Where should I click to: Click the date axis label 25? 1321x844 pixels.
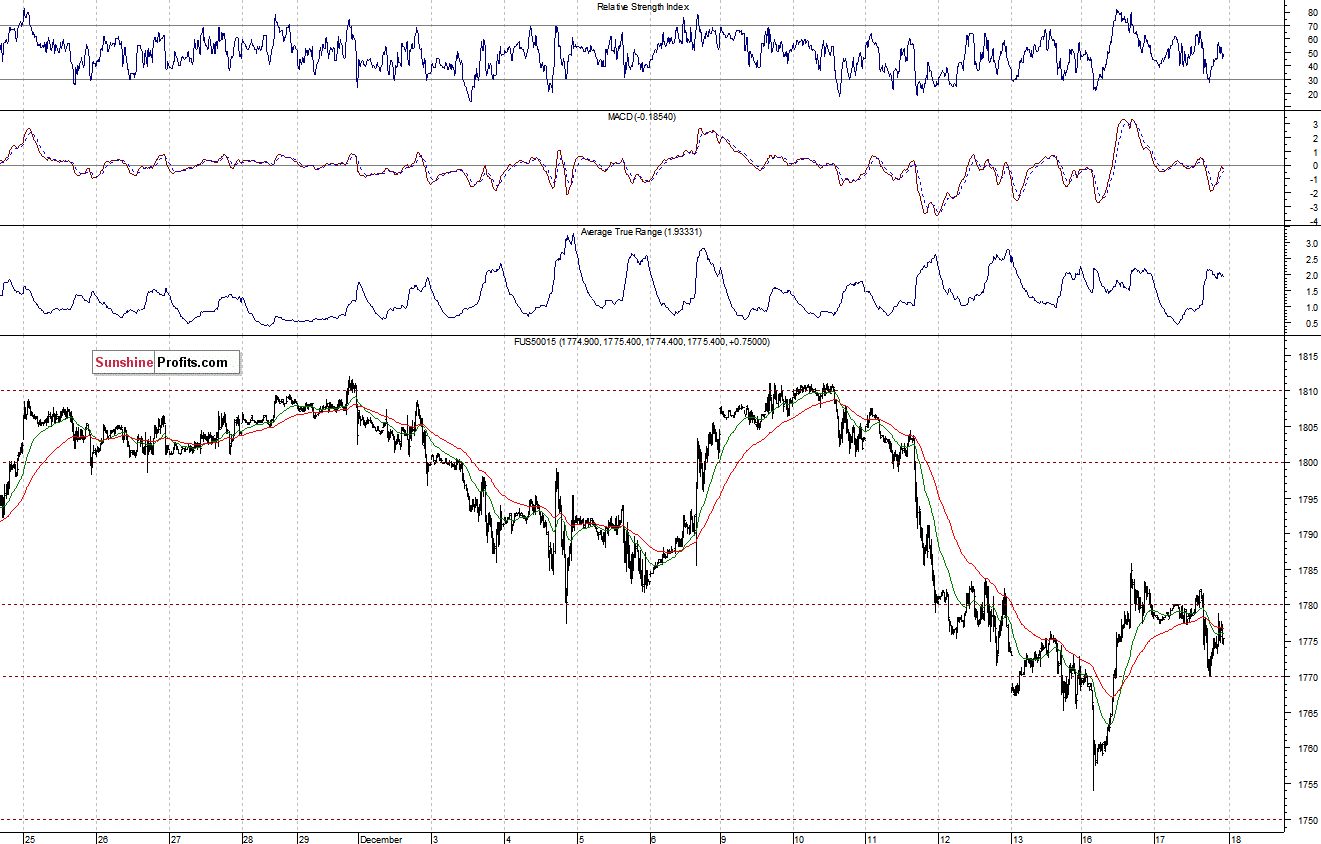(x=29, y=839)
